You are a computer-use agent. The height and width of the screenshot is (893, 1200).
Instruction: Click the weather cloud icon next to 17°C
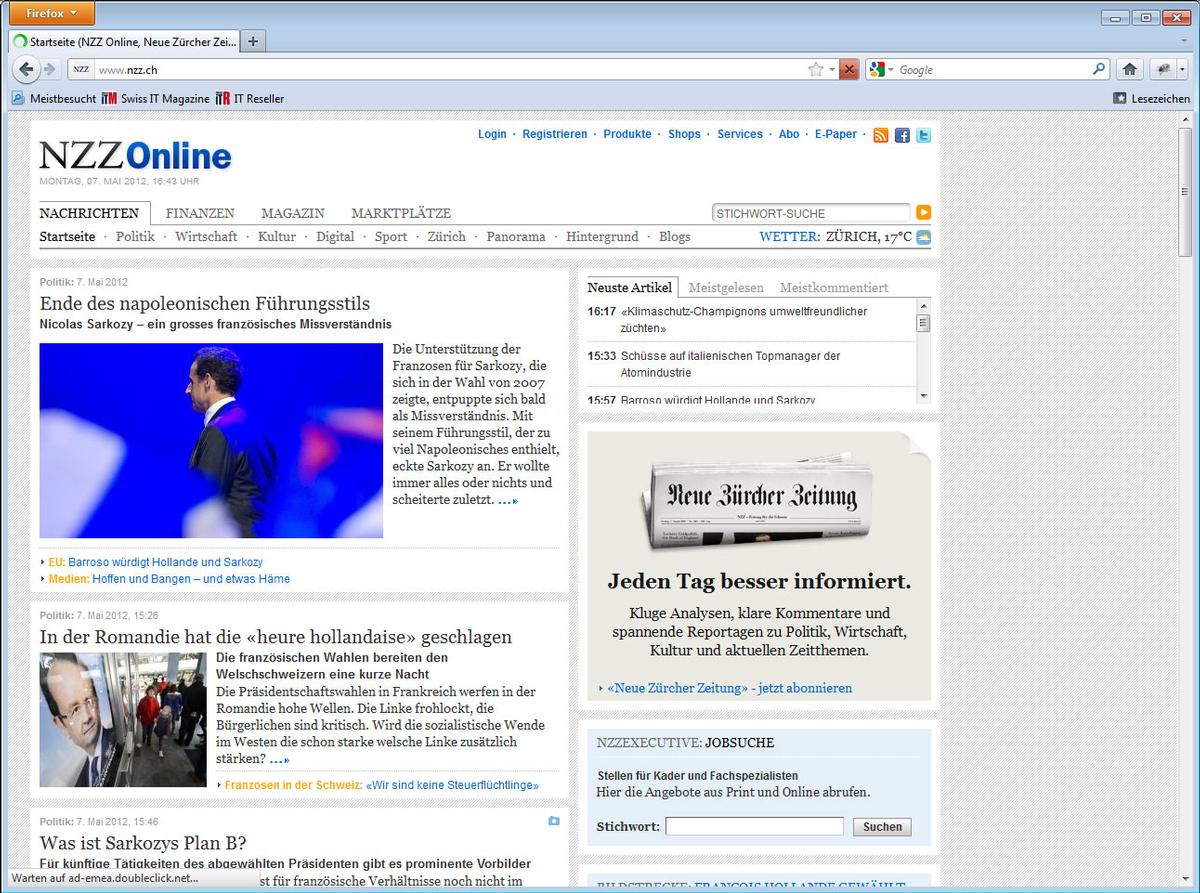click(x=924, y=237)
